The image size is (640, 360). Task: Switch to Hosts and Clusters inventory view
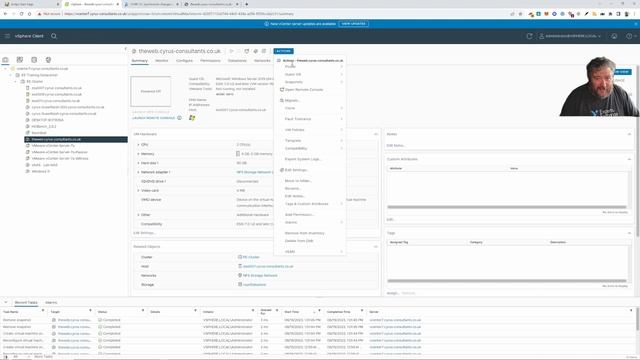(5, 60)
